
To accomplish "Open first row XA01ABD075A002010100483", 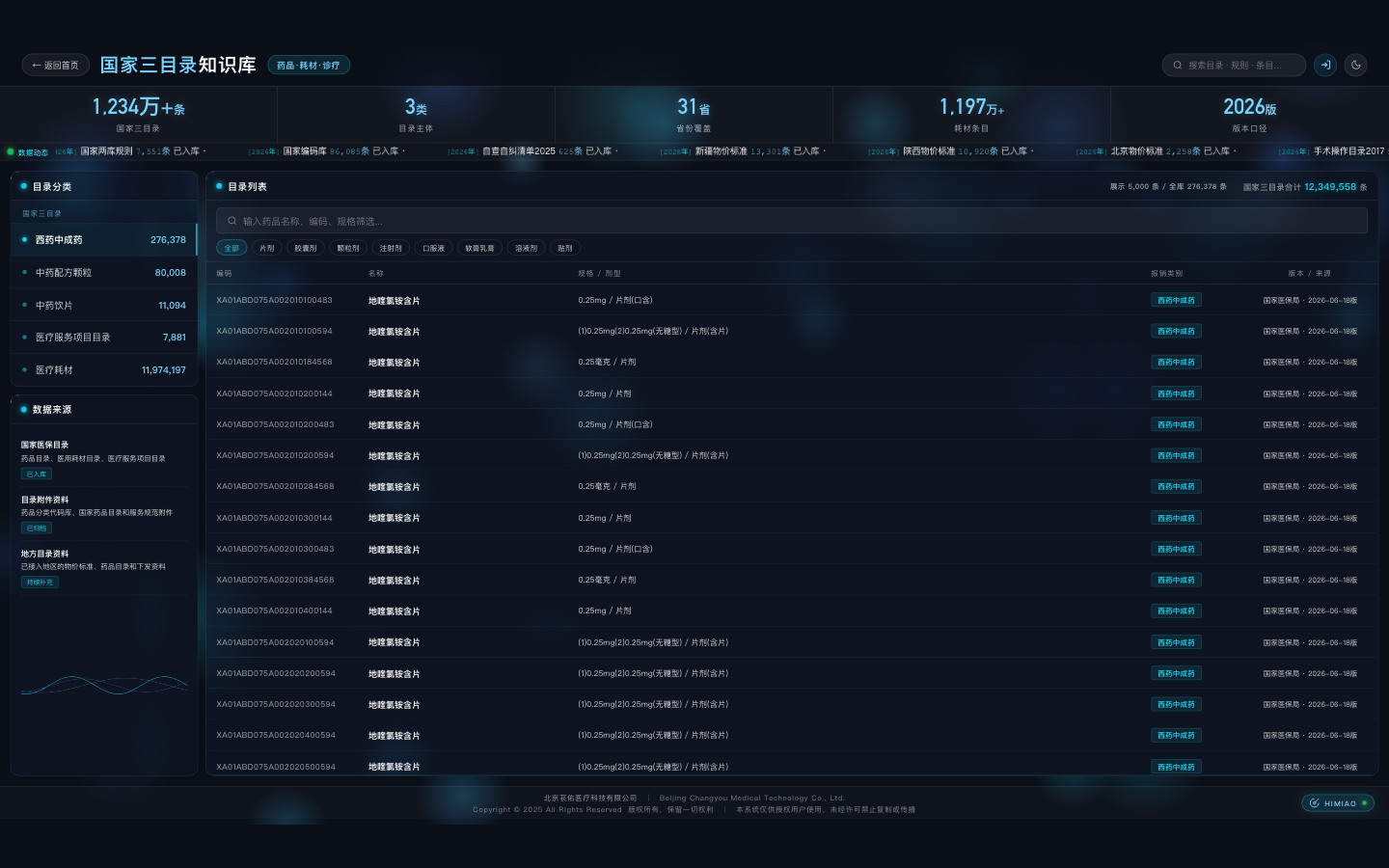I will (791, 300).
